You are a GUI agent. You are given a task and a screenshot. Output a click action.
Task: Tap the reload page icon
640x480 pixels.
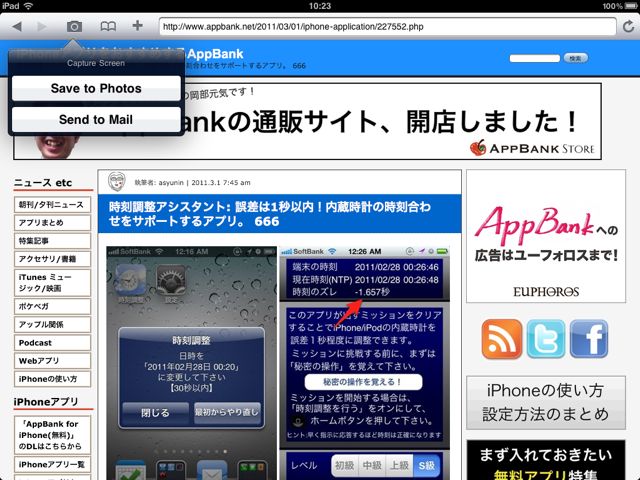coord(629,27)
